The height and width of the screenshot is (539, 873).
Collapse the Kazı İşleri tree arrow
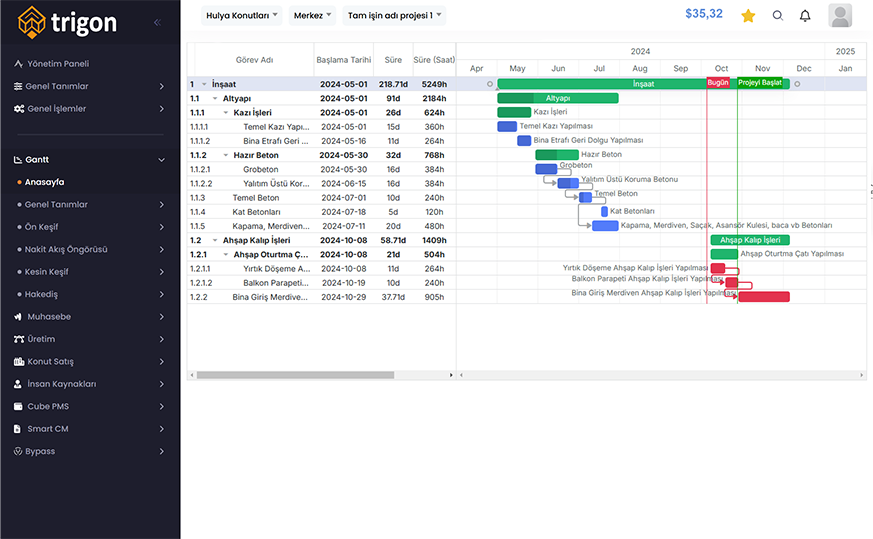click(225, 112)
